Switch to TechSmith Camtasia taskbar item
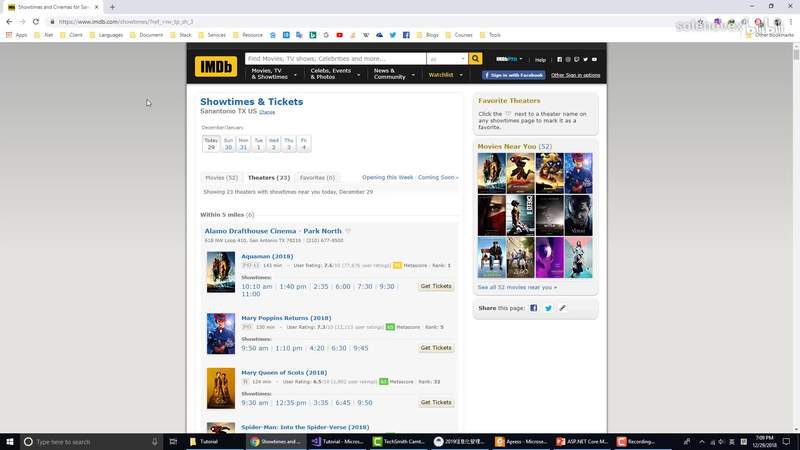 click(399, 442)
